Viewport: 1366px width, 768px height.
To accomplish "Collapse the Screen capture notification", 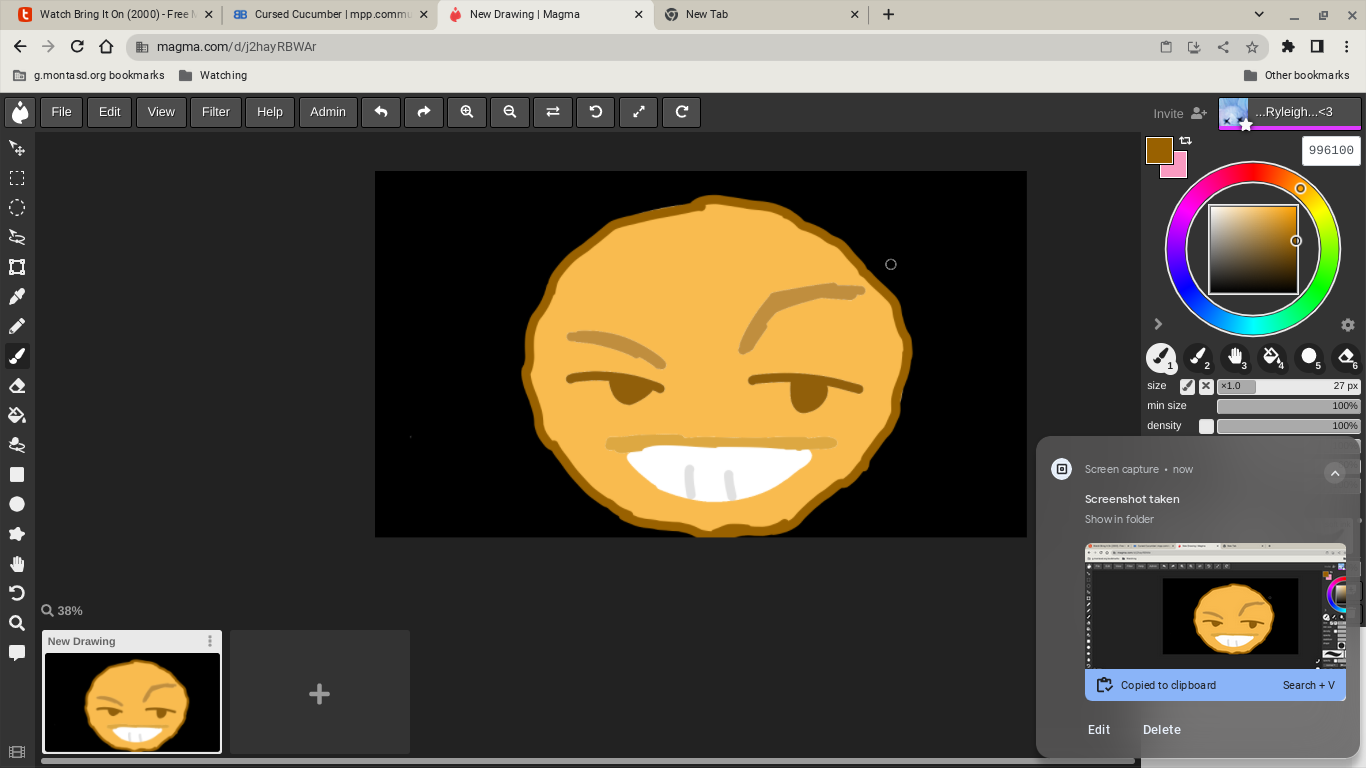I will pyautogui.click(x=1335, y=473).
